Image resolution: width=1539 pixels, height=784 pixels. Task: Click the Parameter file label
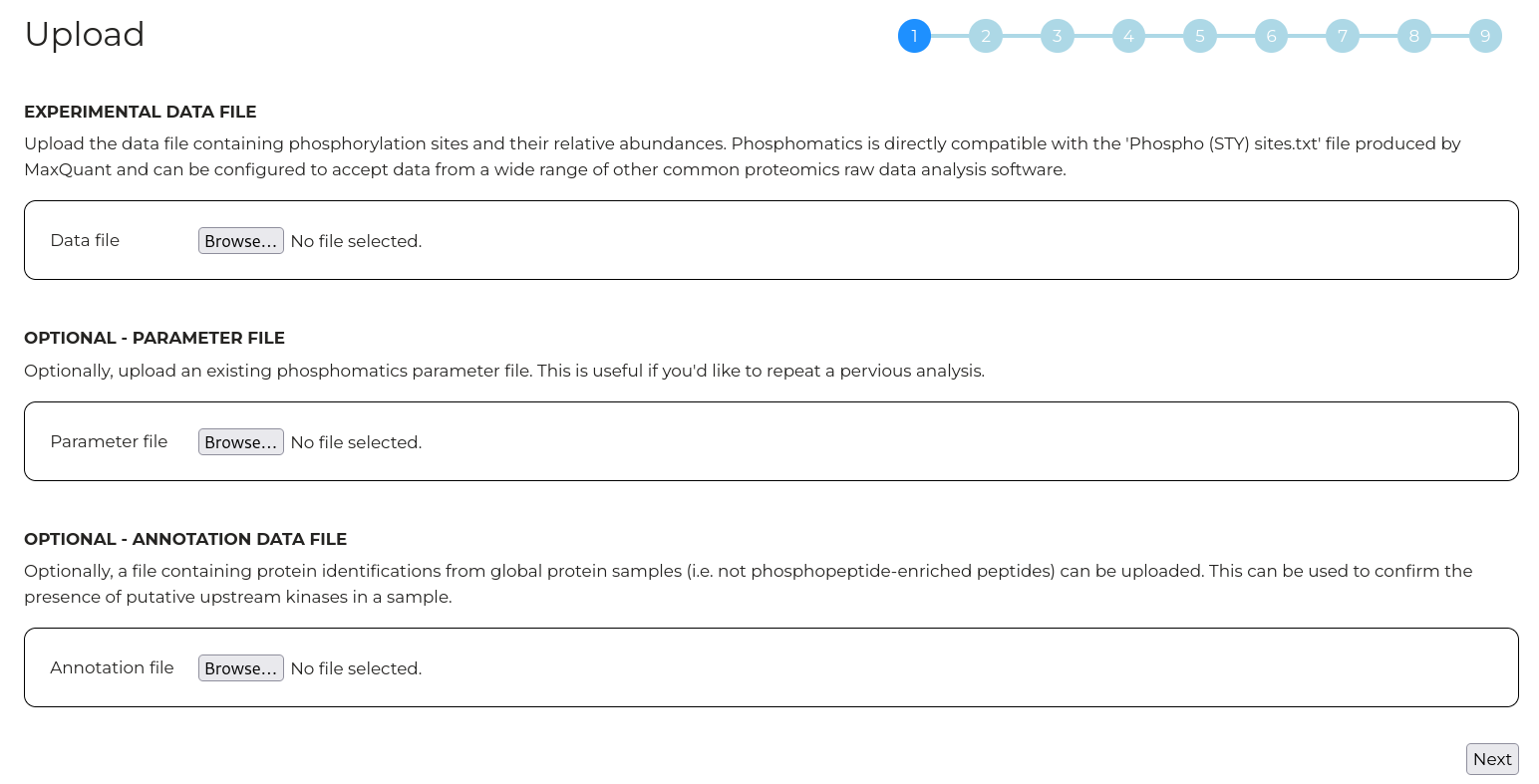(109, 441)
